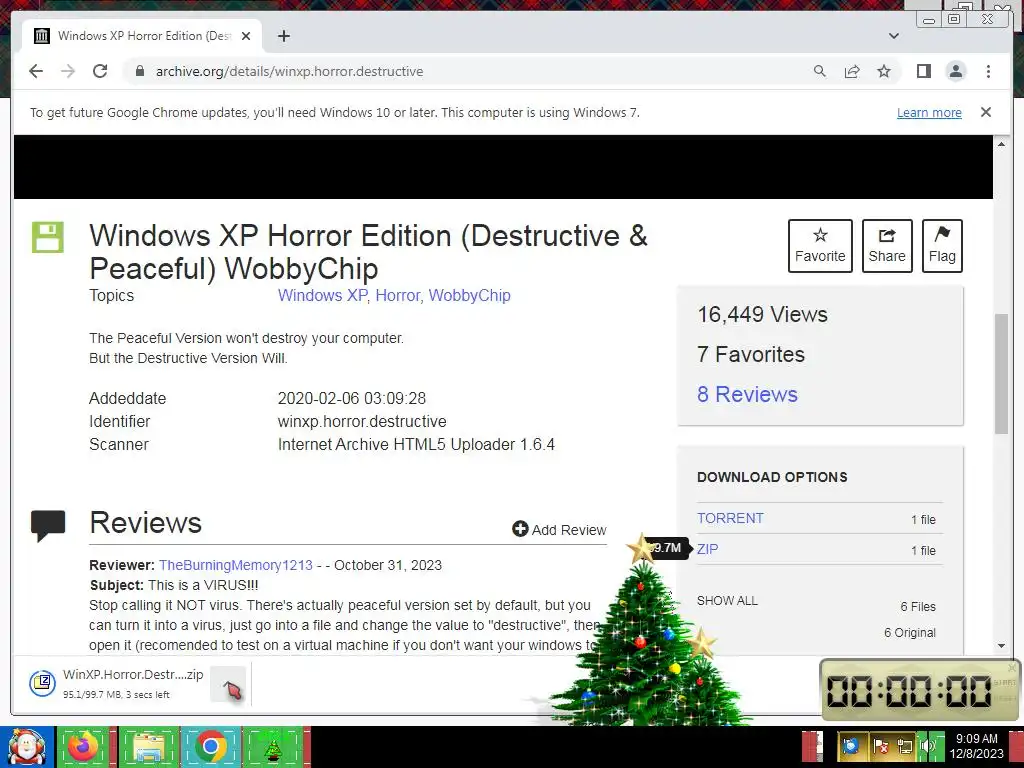Click the 7 Favorites statistic

pos(751,355)
